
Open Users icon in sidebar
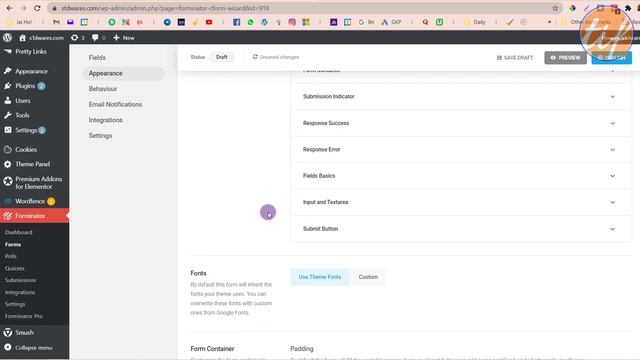tap(8, 100)
